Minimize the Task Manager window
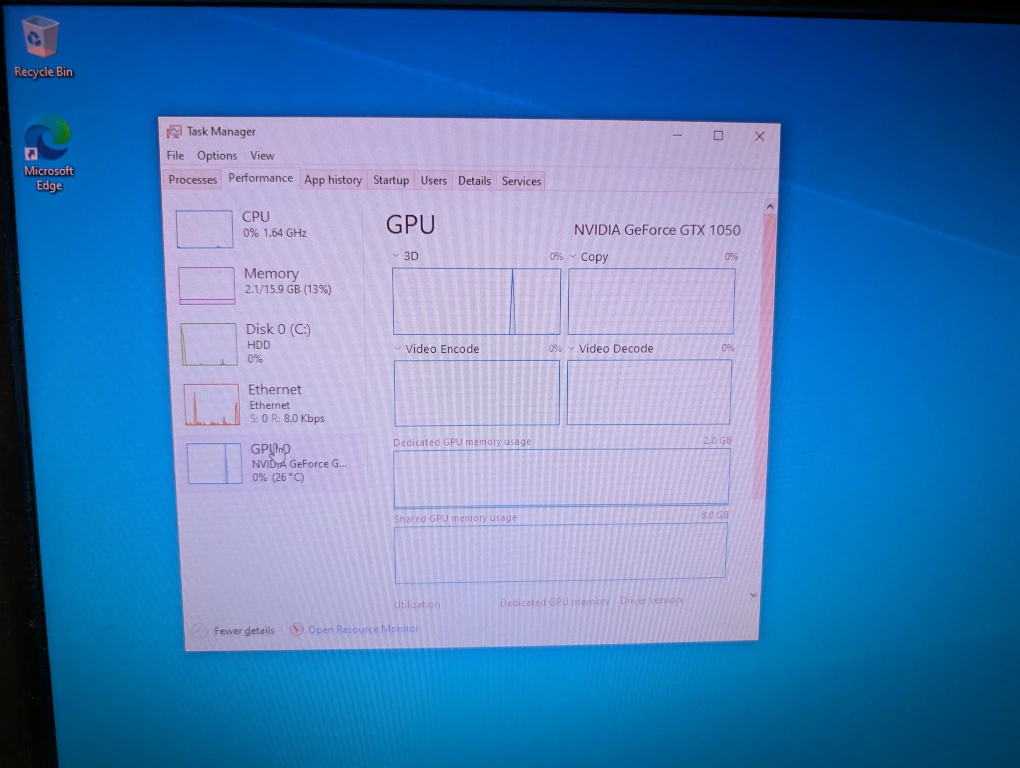The width and height of the screenshot is (1020, 768). pos(677,135)
